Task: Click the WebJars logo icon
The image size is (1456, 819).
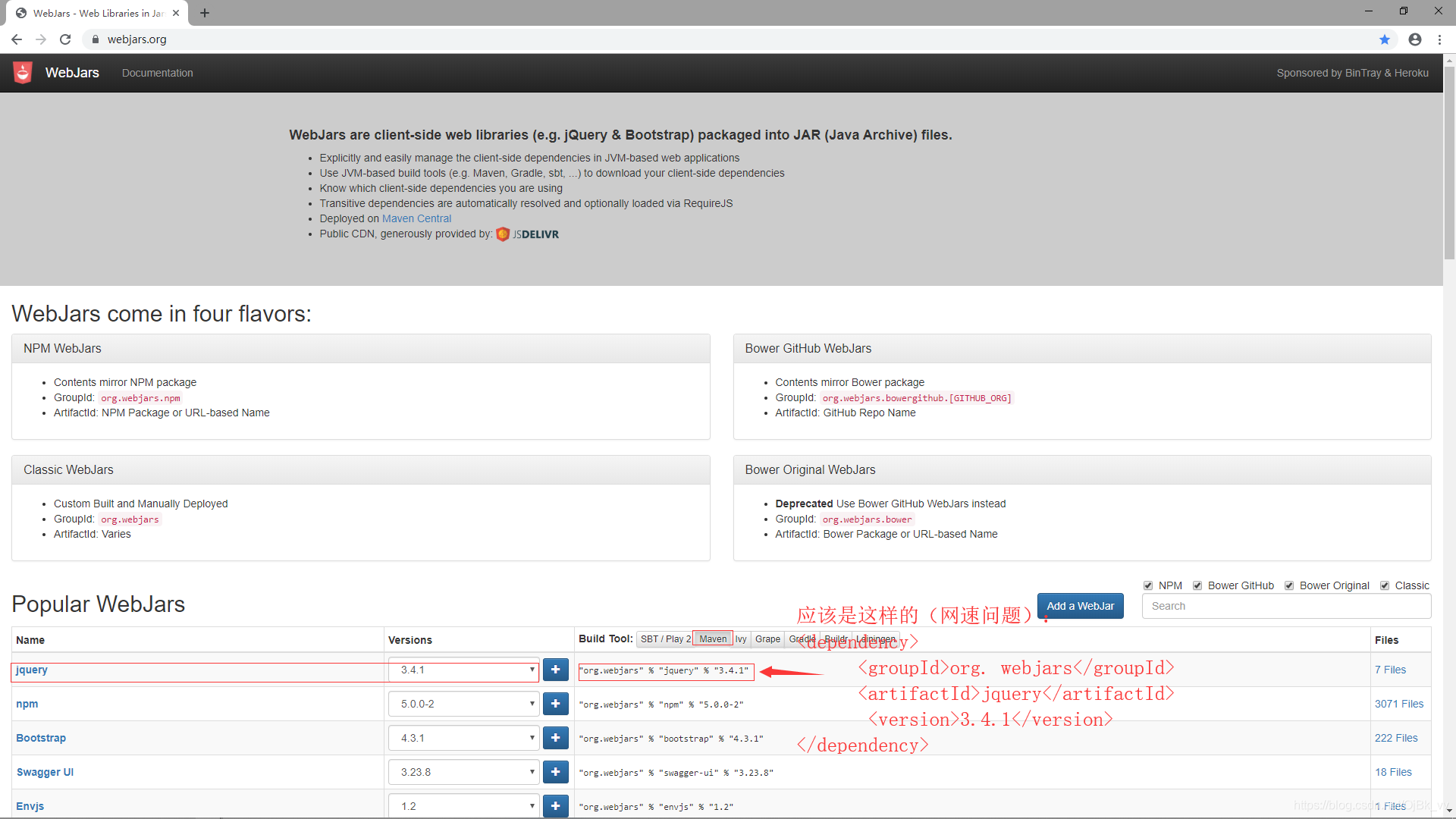Action: tap(23, 73)
